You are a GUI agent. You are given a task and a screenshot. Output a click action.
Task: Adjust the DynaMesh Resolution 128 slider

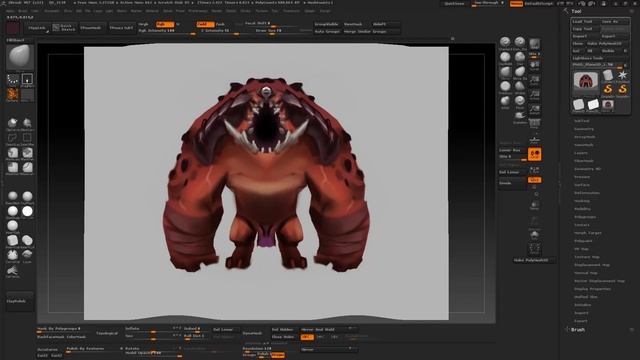pyautogui.click(x=264, y=349)
